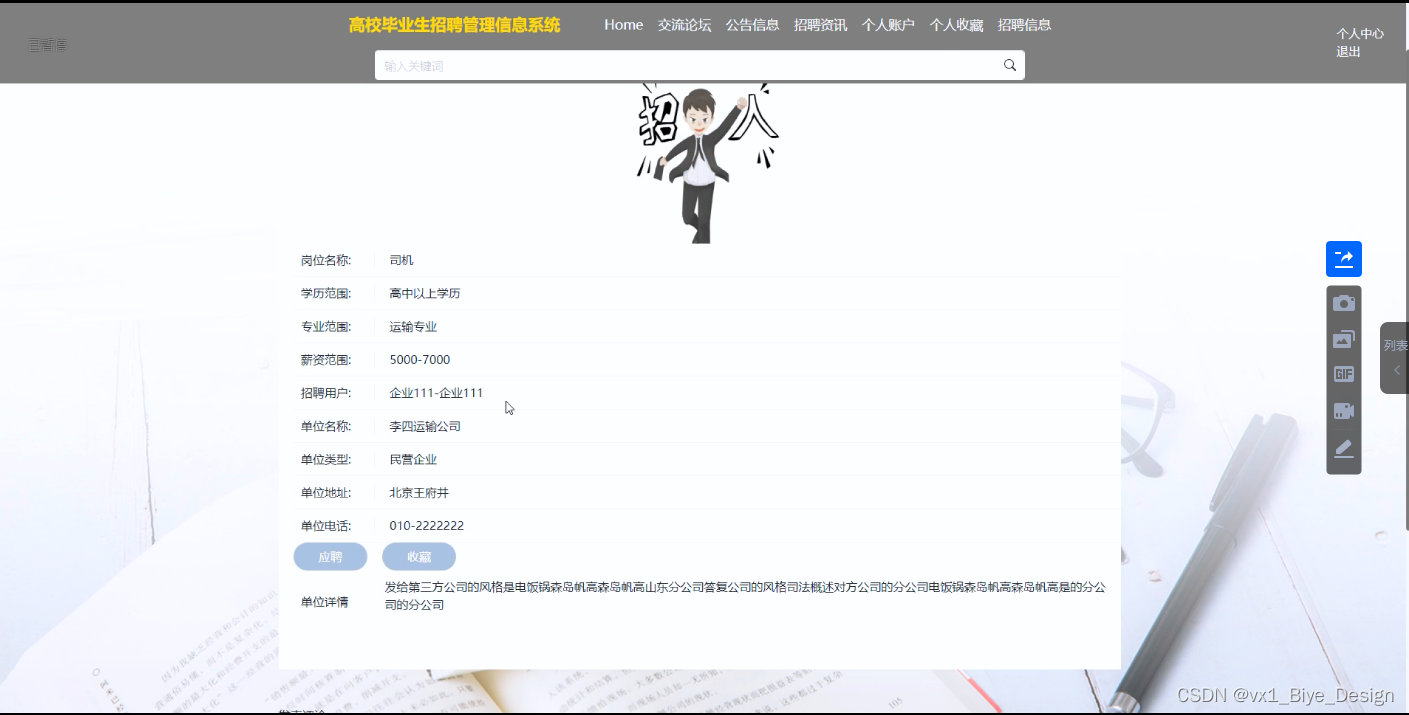The image size is (1409, 715).
Task: Open the 招聘资讯 menu item
Action: (821, 25)
